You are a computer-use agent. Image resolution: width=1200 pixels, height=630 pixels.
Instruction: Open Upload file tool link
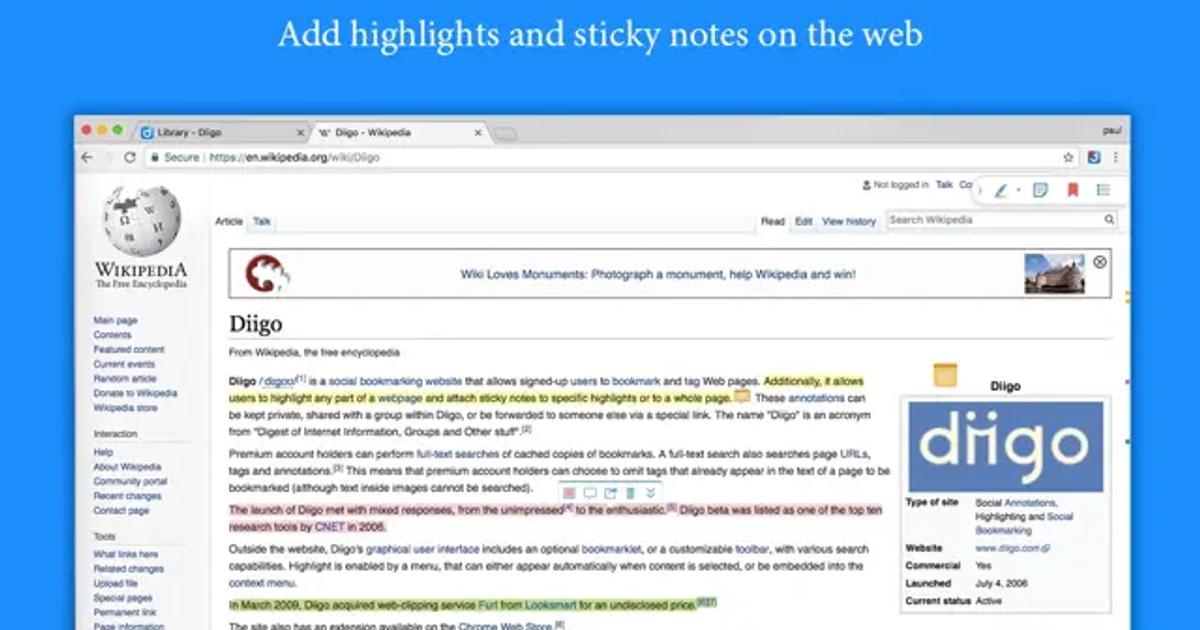click(116, 583)
